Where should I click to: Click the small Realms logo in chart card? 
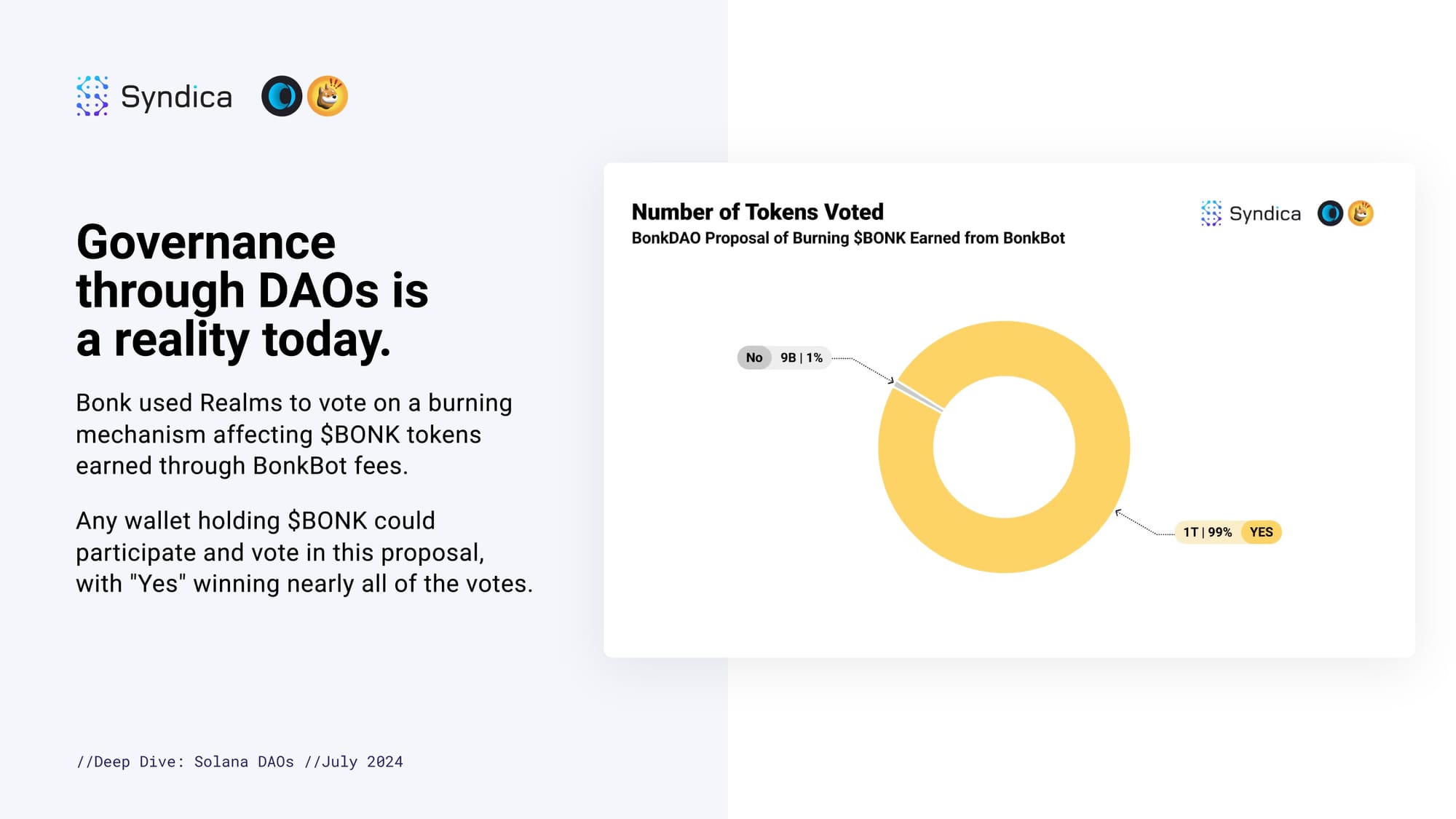(1330, 213)
